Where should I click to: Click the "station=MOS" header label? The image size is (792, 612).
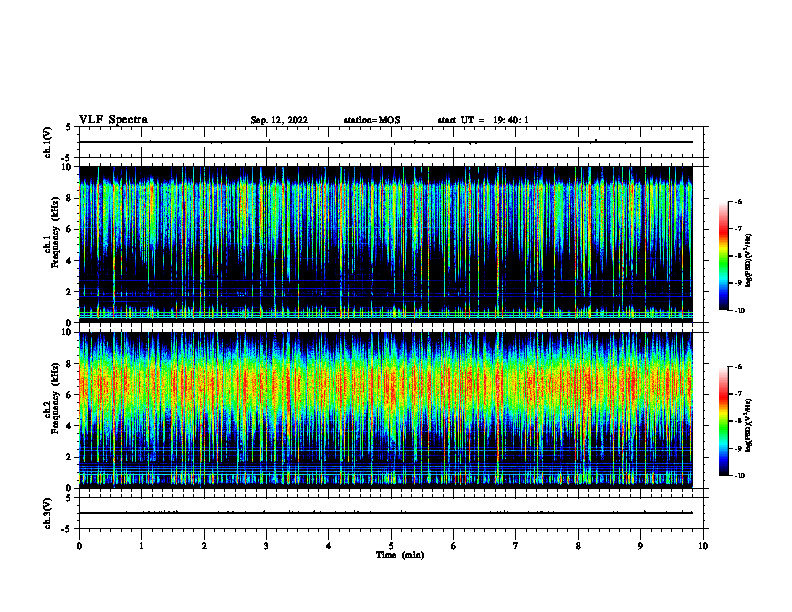coord(372,120)
